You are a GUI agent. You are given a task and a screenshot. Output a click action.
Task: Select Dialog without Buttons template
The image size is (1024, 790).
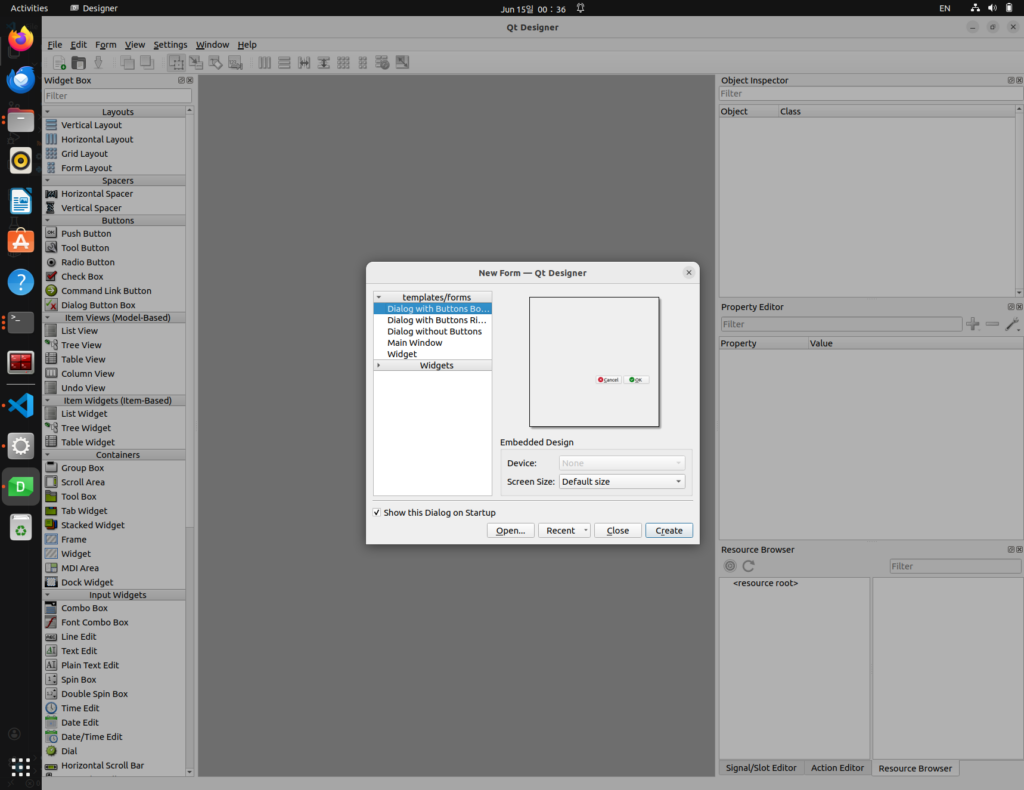[432, 331]
